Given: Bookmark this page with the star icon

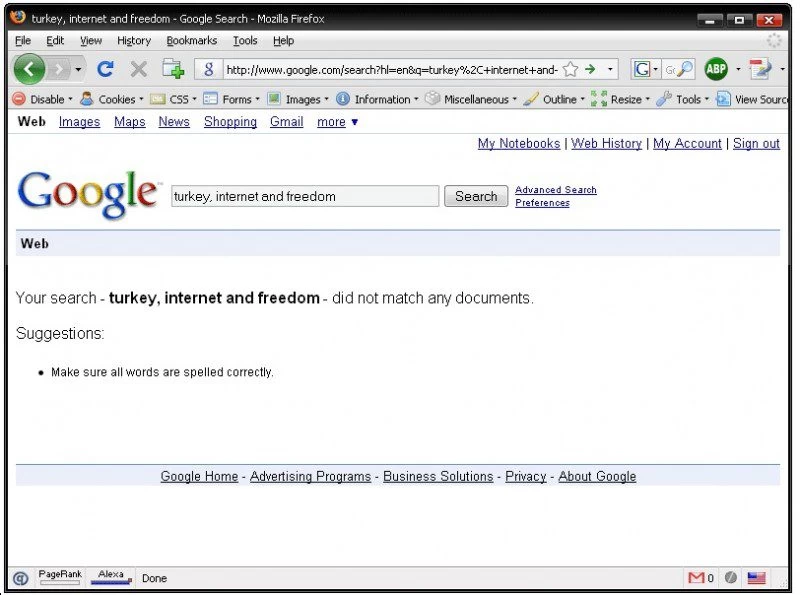Looking at the screenshot, I should [x=570, y=69].
